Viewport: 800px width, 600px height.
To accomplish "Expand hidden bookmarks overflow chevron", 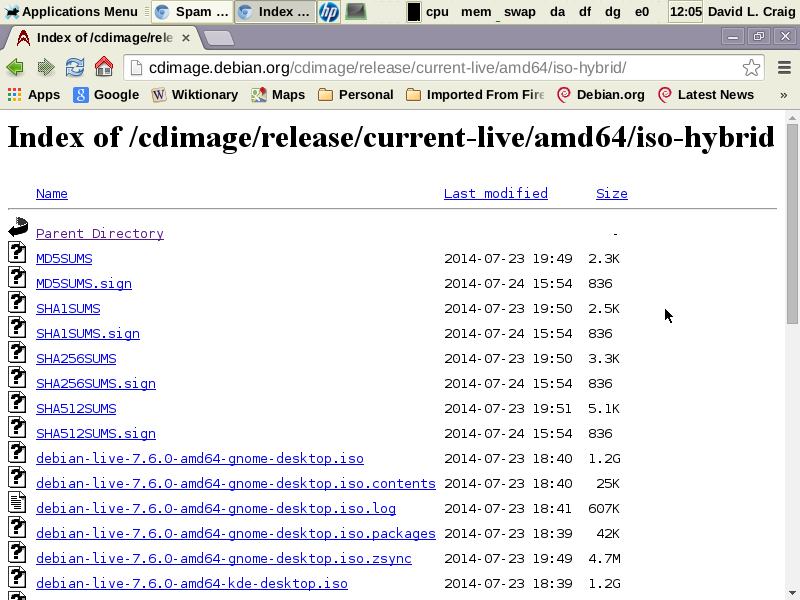I will (783, 95).
